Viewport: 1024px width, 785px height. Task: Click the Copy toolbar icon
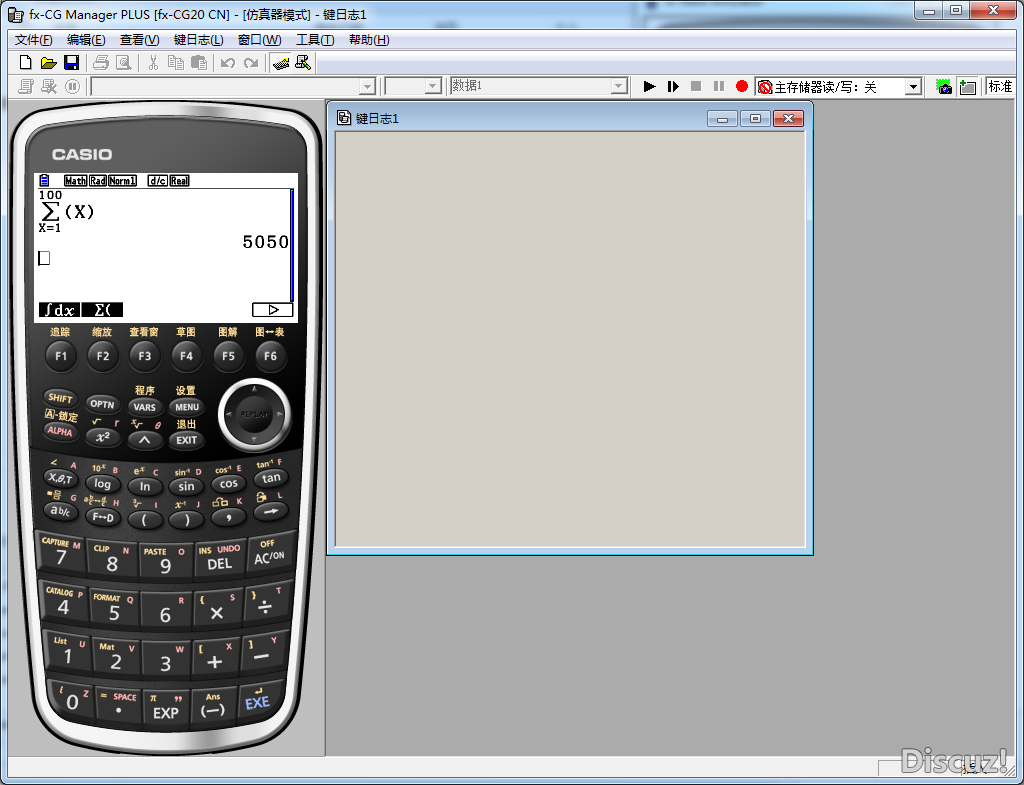(176, 63)
